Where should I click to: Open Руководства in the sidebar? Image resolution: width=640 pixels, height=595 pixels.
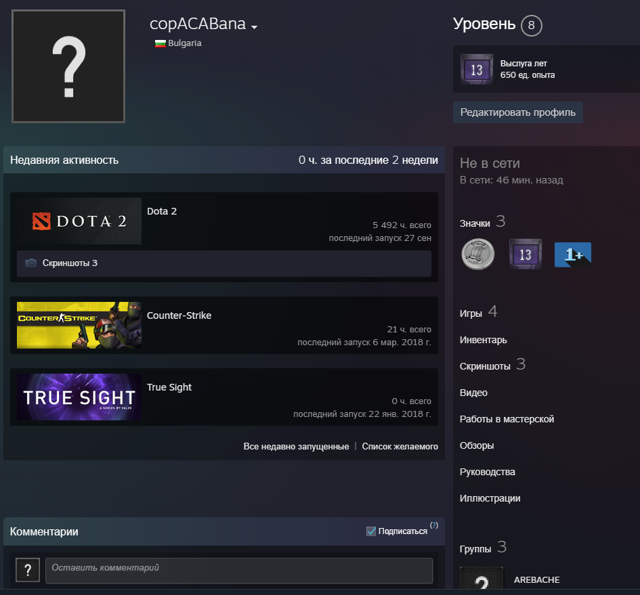tap(487, 472)
